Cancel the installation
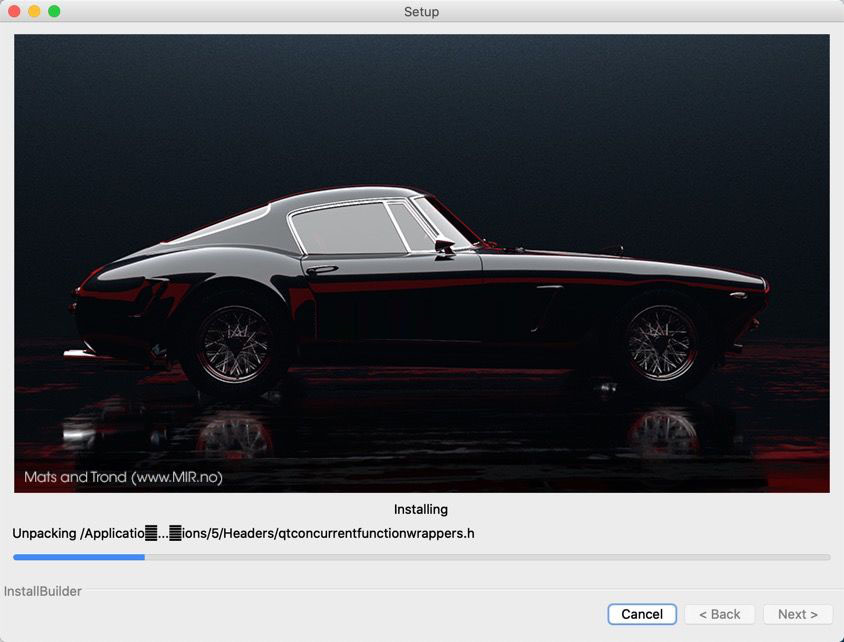Viewport: 844px width, 642px height. [642, 614]
